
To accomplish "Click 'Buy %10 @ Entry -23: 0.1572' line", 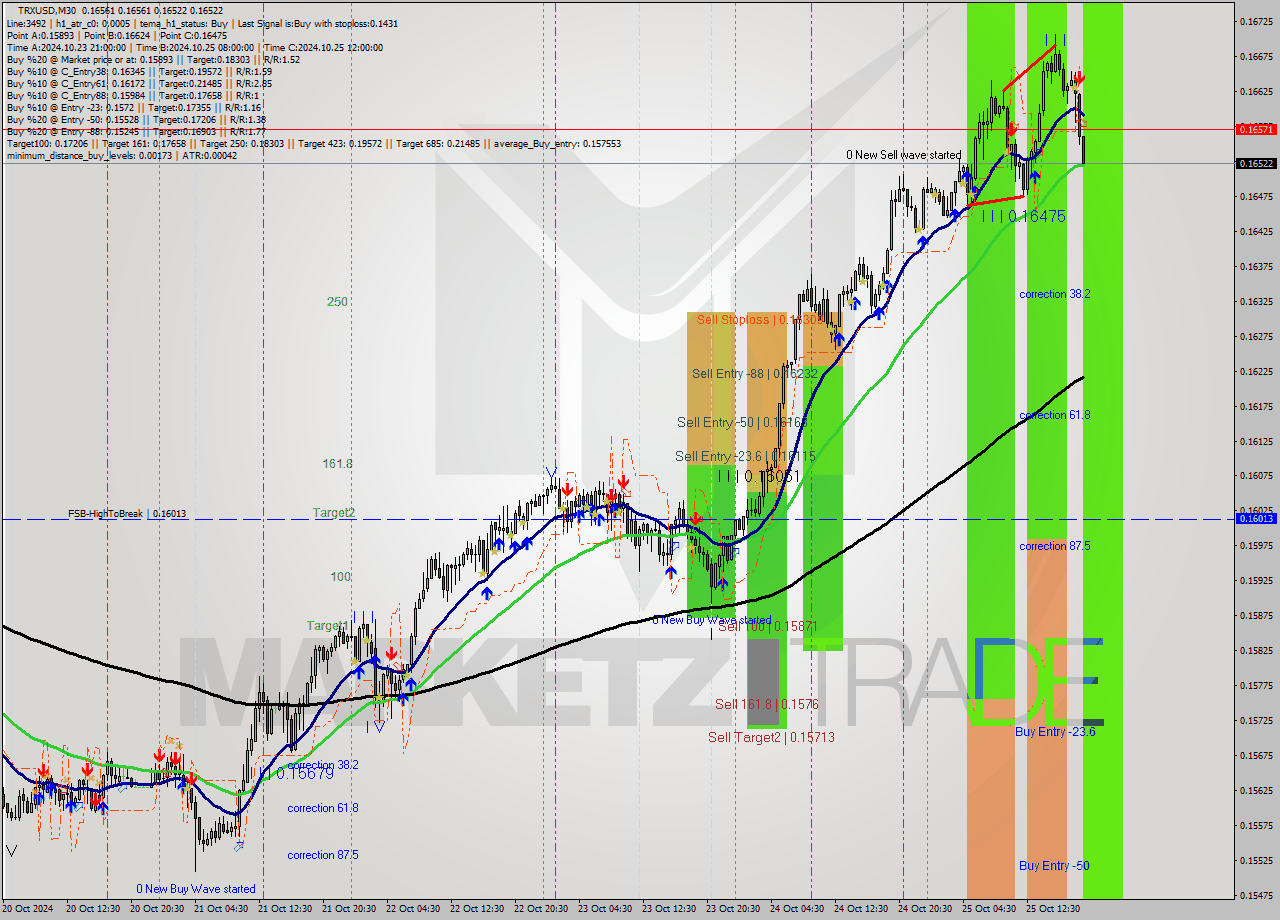I will [133, 108].
